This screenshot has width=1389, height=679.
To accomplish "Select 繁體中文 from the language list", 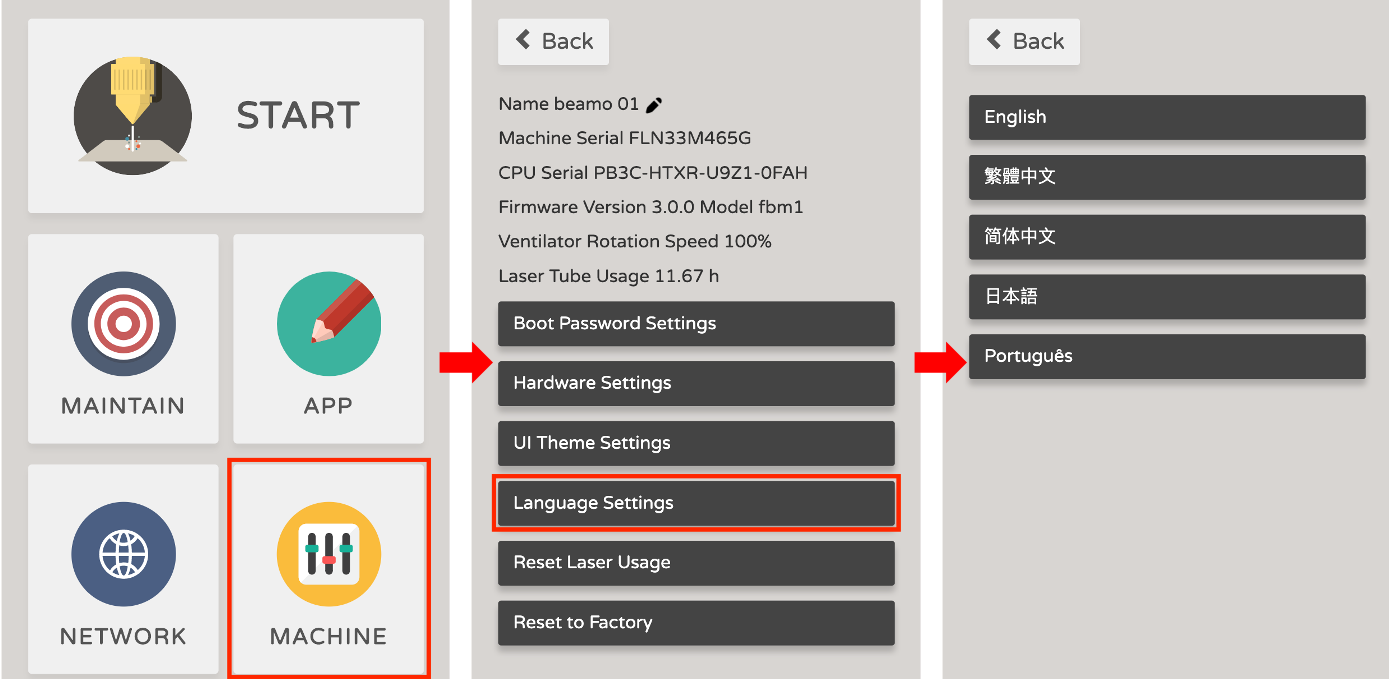I will coord(1167,177).
